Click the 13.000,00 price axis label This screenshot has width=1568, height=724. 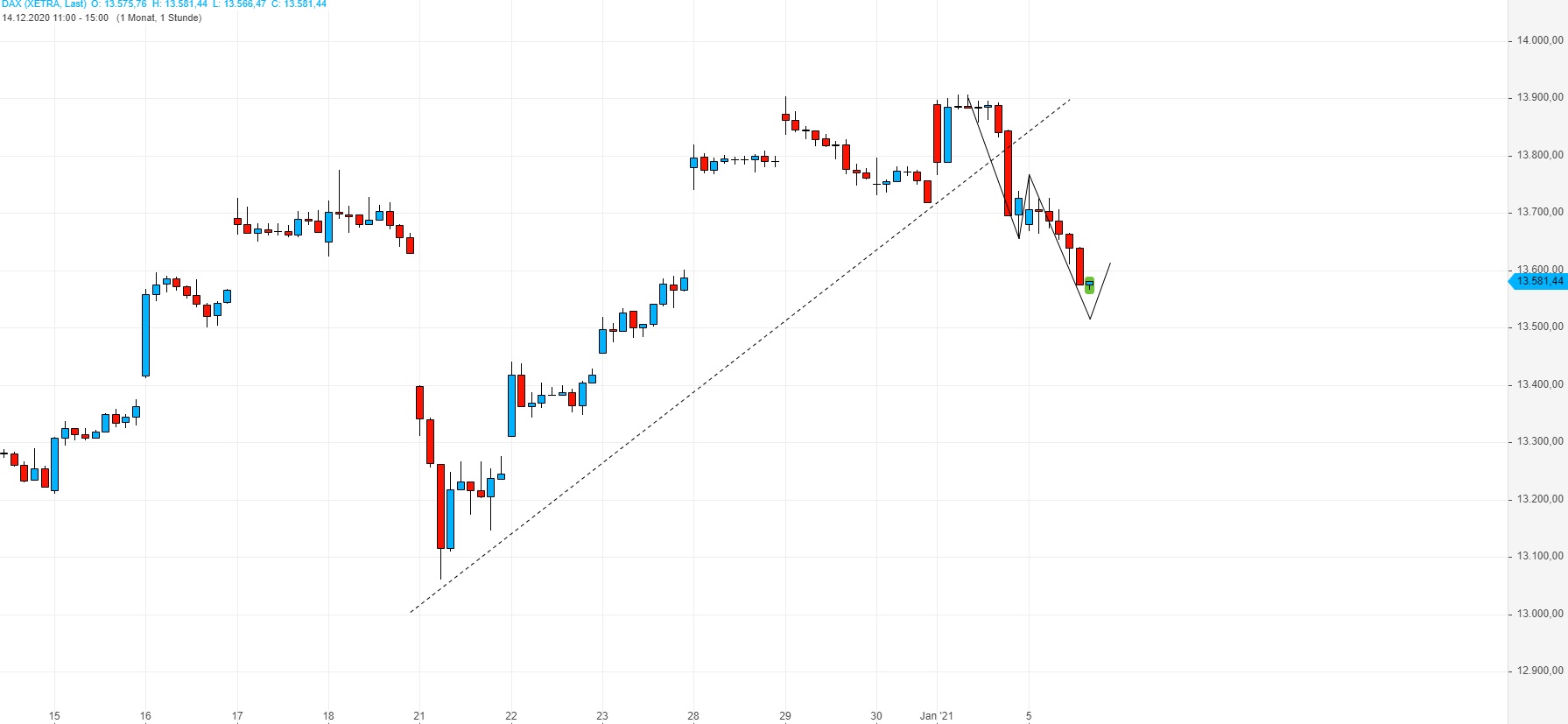[x=1540, y=614]
